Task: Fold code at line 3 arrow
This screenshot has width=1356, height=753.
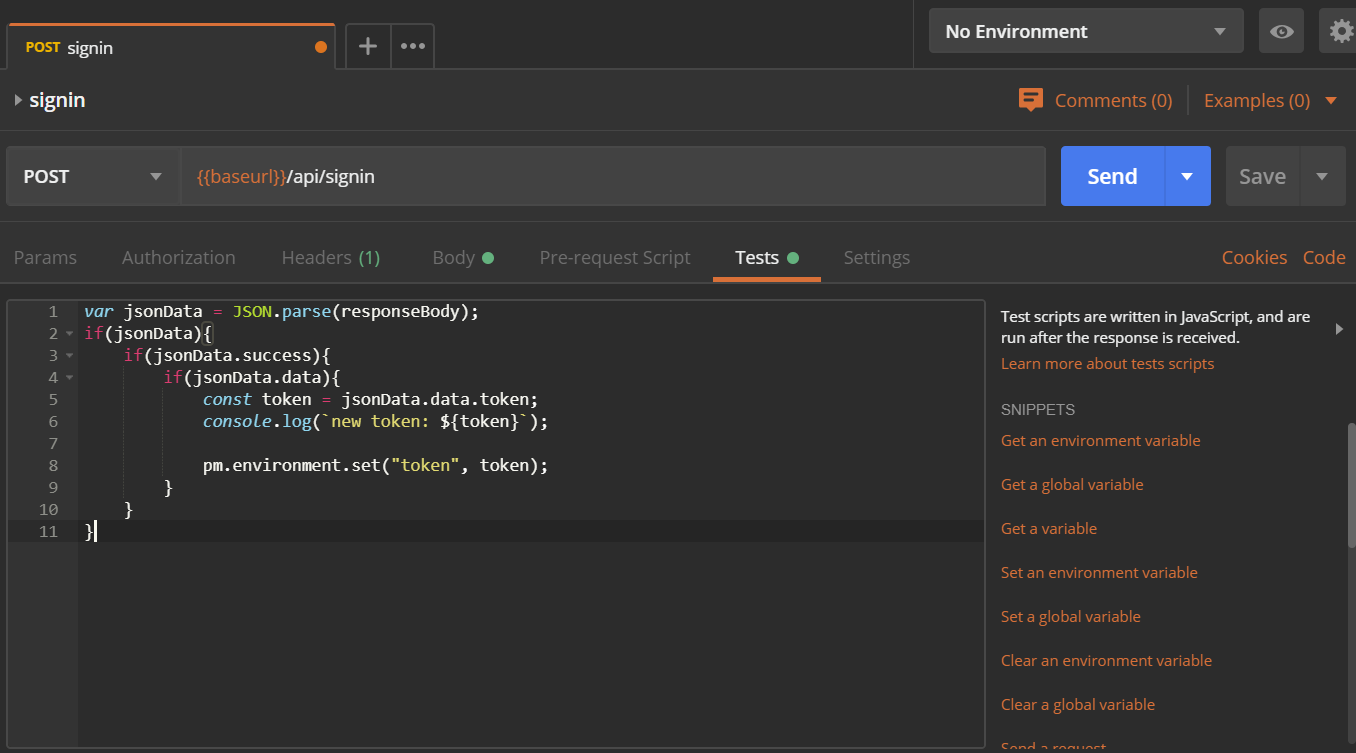Action: coord(69,356)
